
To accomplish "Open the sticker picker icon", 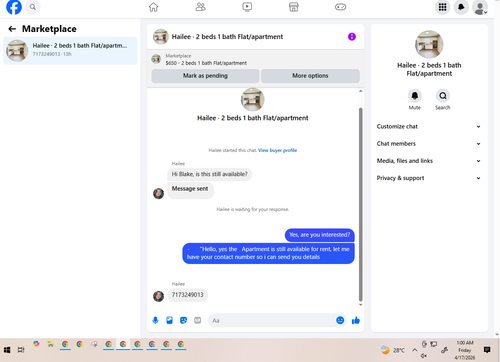I will (183, 320).
